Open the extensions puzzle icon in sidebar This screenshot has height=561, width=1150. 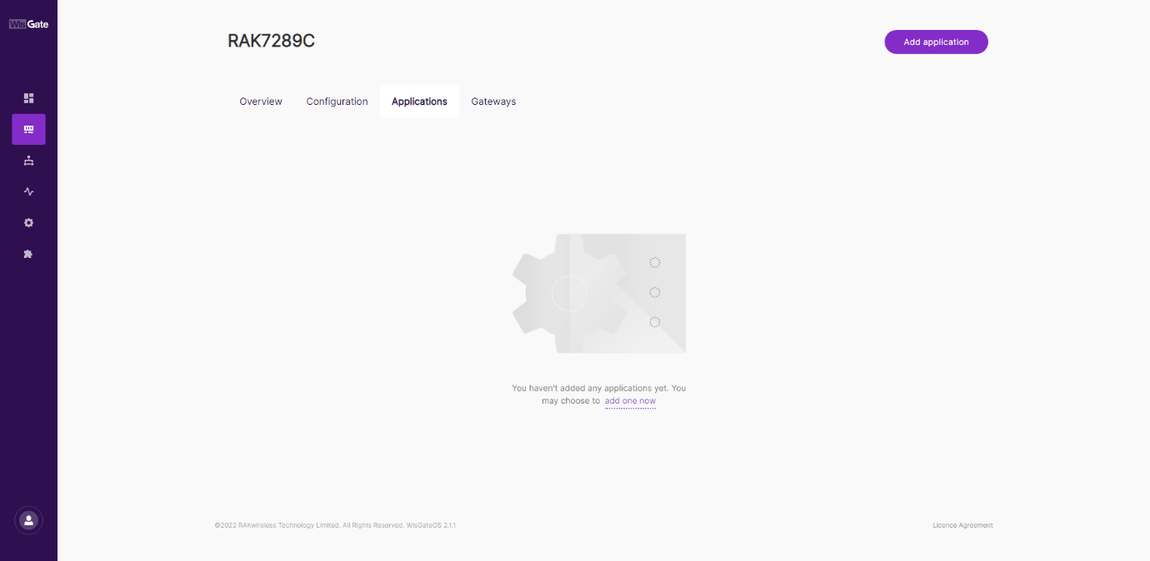point(29,254)
